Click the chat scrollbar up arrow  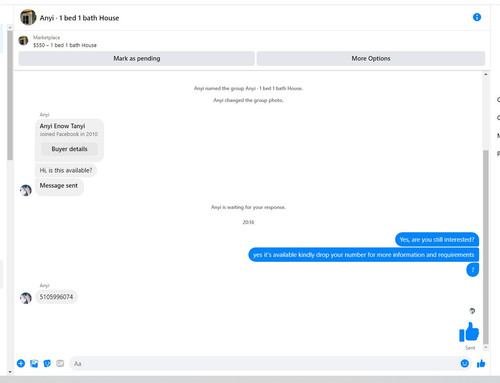coord(486,74)
